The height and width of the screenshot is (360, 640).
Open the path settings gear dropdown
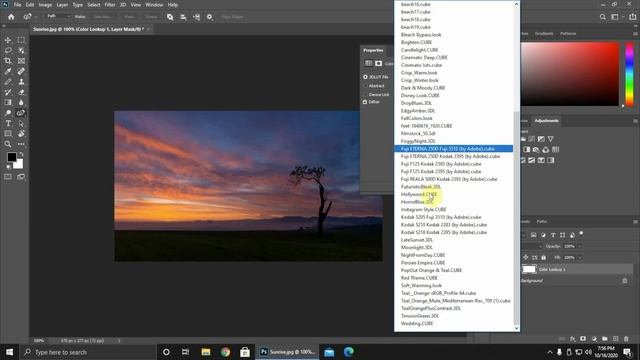click(x=210, y=17)
